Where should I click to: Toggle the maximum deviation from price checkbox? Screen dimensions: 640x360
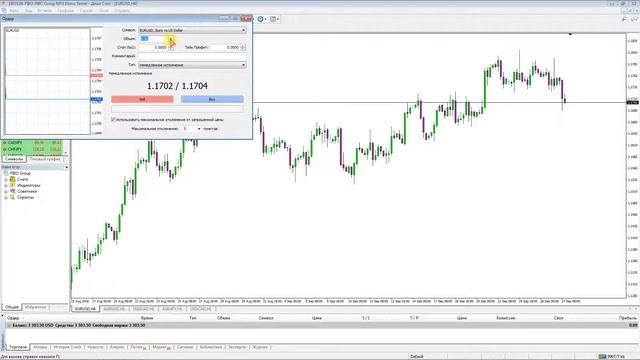click(113, 120)
